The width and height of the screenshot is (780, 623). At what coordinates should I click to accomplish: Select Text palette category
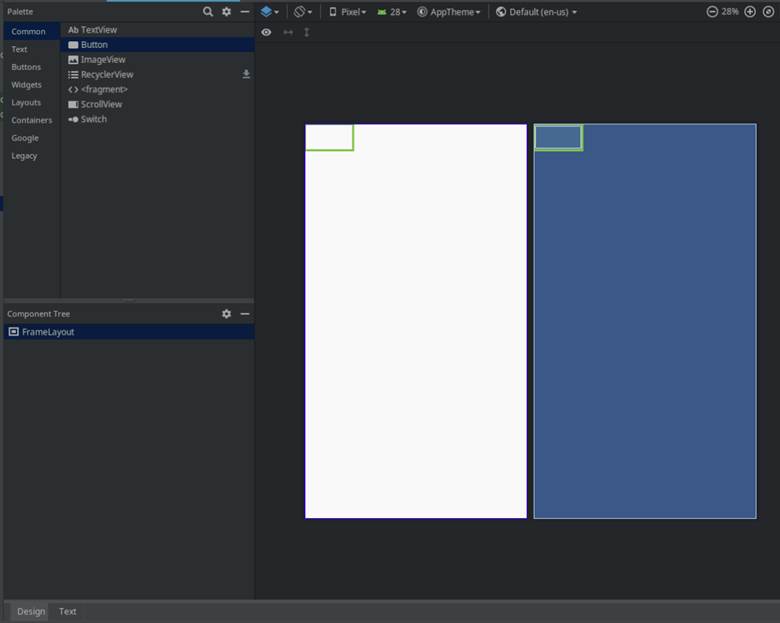(32, 49)
